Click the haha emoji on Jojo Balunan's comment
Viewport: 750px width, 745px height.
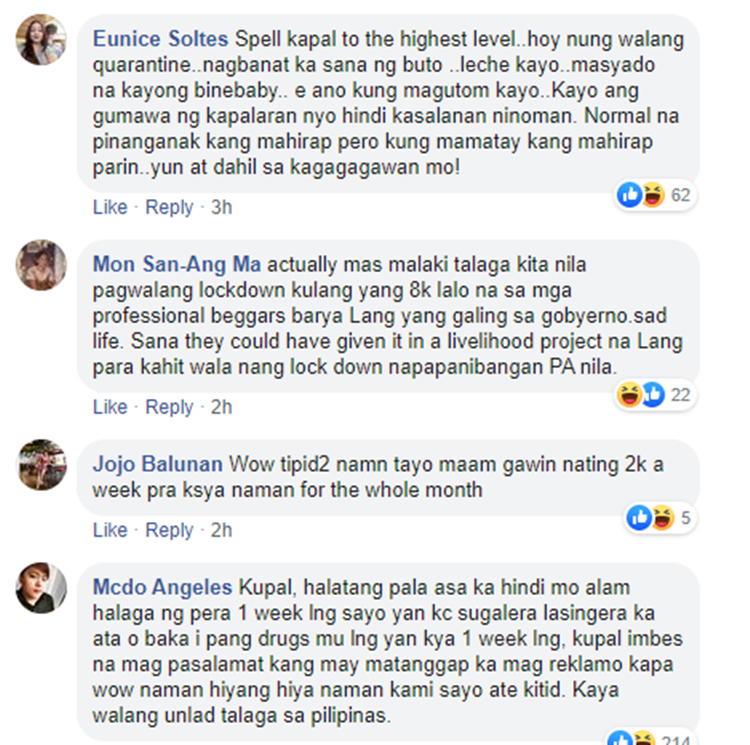(662, 518)
